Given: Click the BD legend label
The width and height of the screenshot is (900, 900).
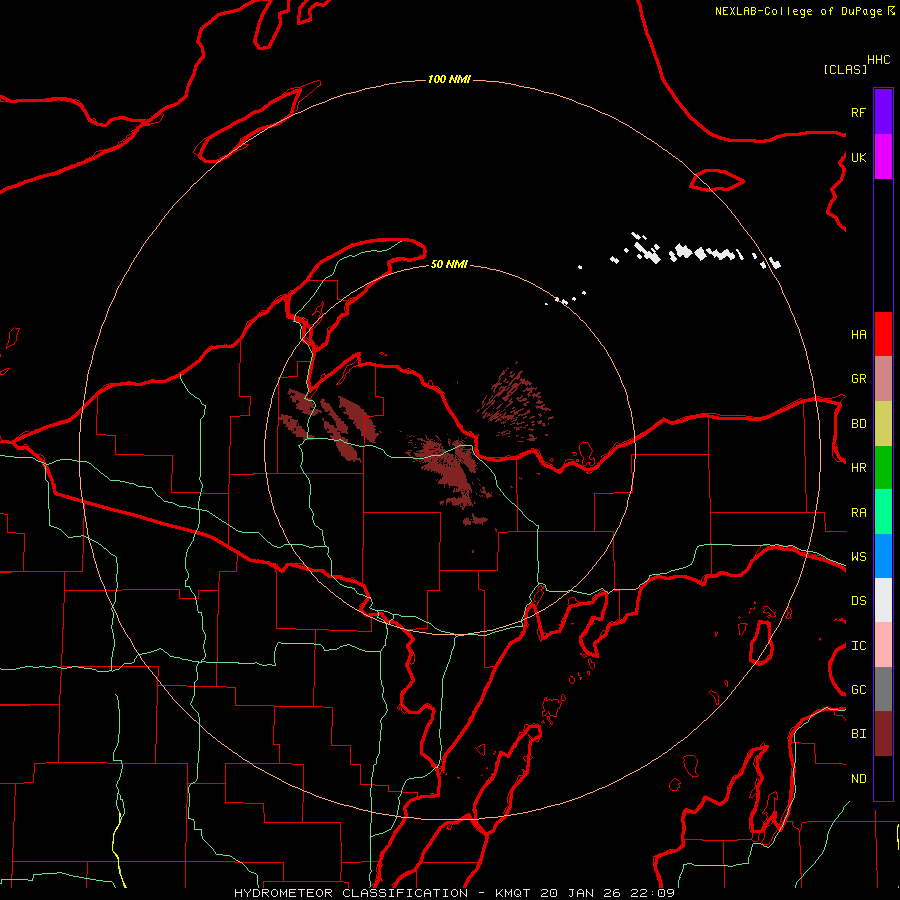Looking at the screenshot, I should point(858,424).
